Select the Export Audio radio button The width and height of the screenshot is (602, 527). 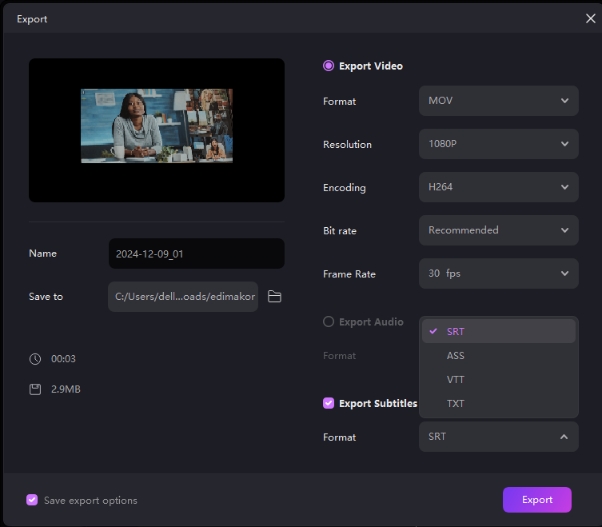coord(329,322)
